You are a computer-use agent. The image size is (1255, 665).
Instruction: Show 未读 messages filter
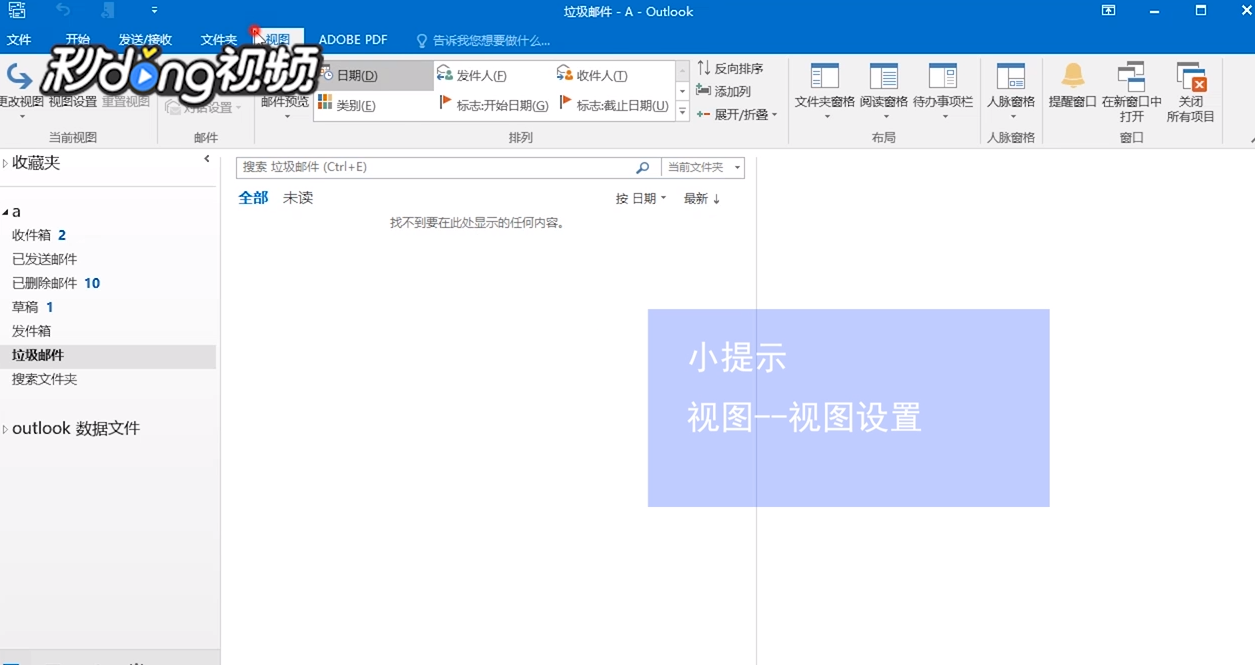(x=298, y=198)
